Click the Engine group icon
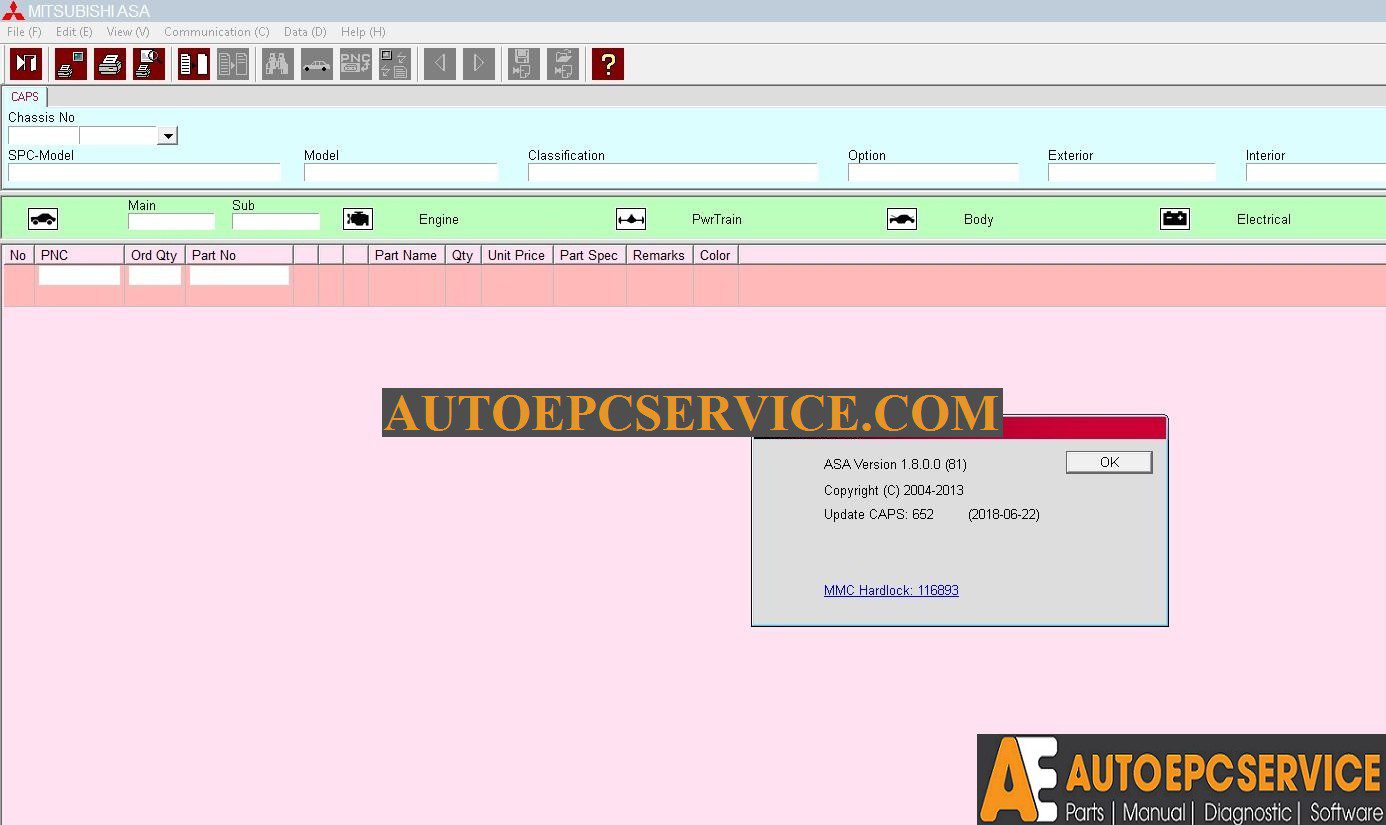Image resolution: width=1386 pixels, height=825 pixels. point(358,219)
